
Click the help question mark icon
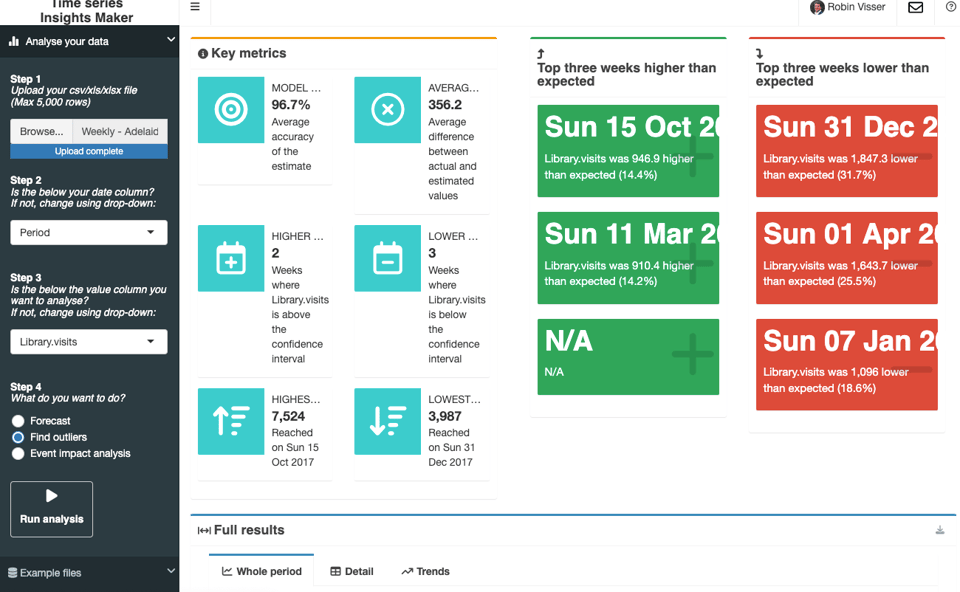pyautogui.click(x=950, y=7)
